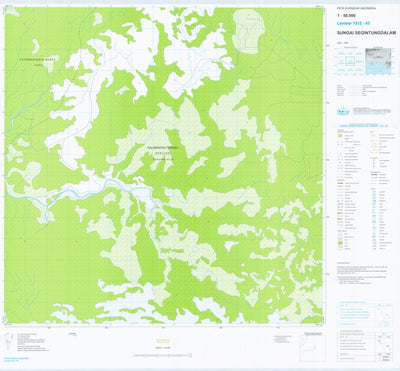Click the 1 : 50.000 scale text
This screenshot has height=371, width=400.
coord(347,16)
